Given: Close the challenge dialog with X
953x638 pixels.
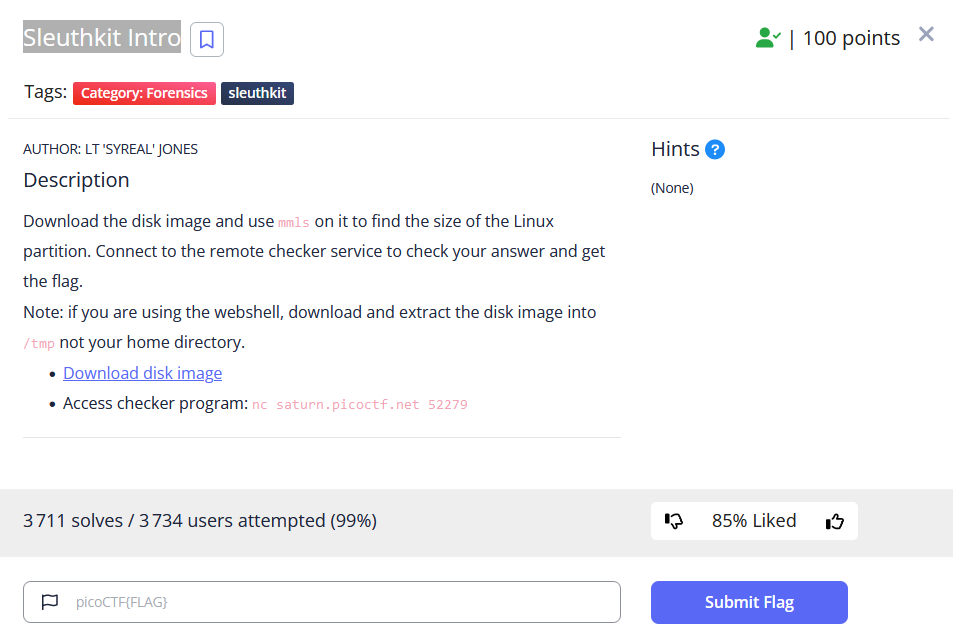Looking at the screenshot, I should [x=926, y=34].
